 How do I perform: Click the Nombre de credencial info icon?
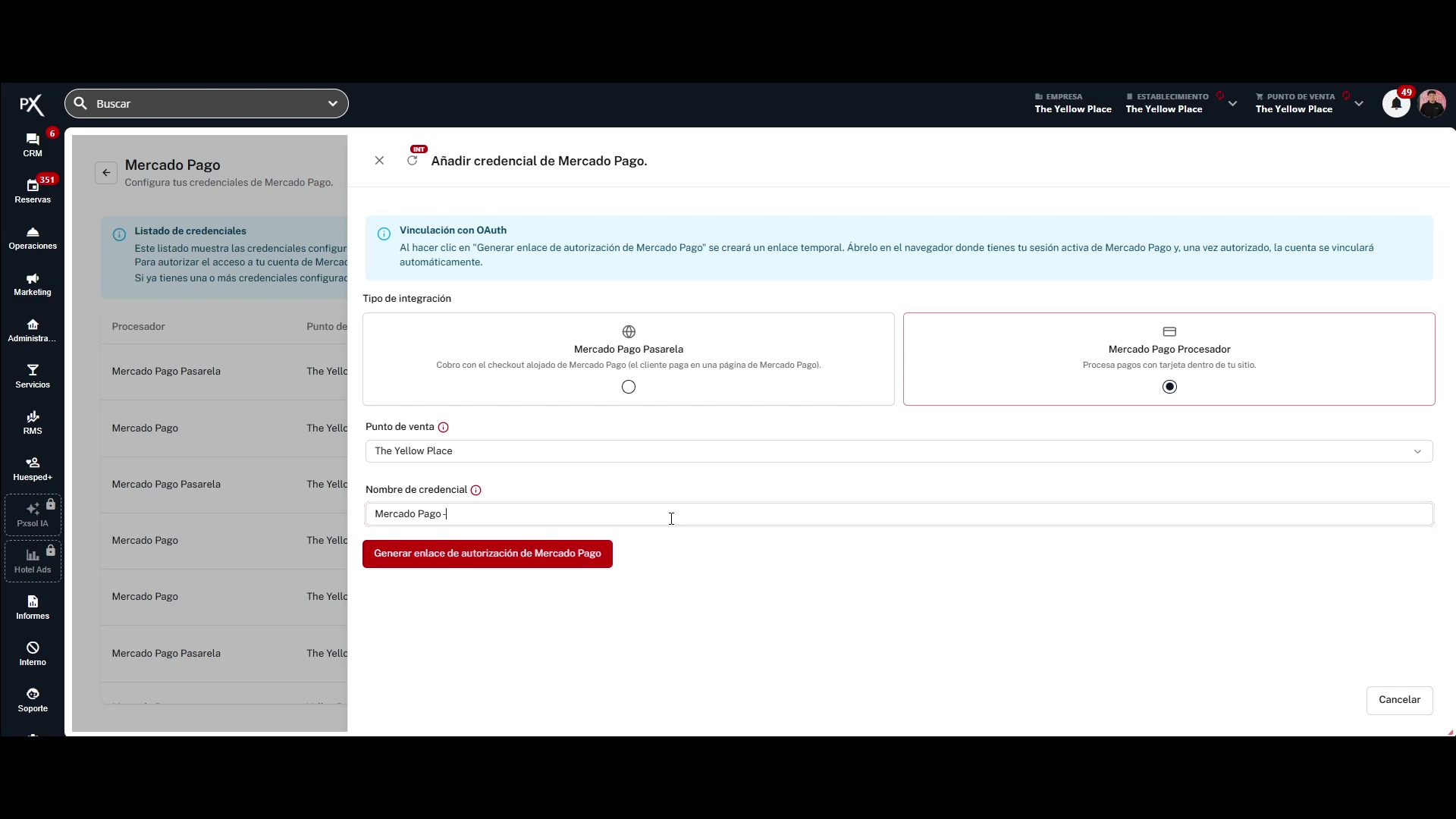pyautogui.click(x=476, y=491)
